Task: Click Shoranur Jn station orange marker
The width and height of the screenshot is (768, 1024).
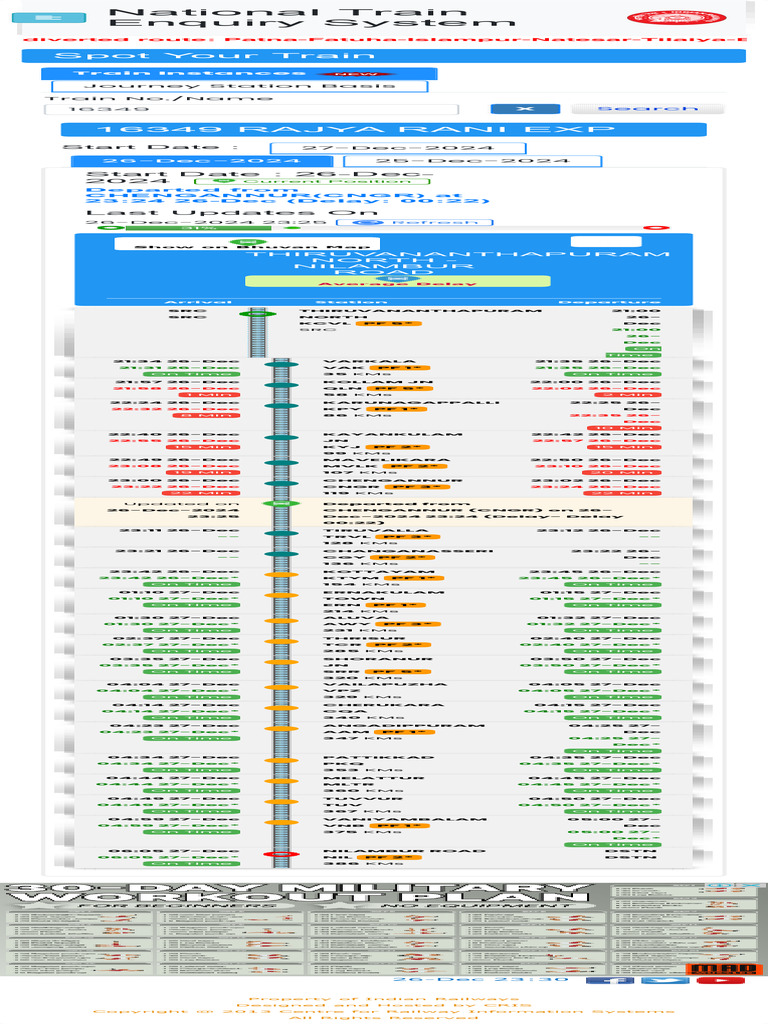Action: (281, 662)
